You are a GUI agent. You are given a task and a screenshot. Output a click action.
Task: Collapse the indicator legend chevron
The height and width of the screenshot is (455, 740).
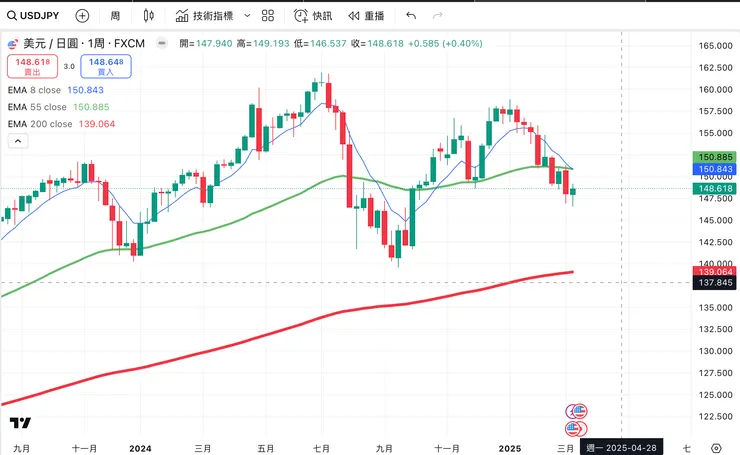coord(17,142)
